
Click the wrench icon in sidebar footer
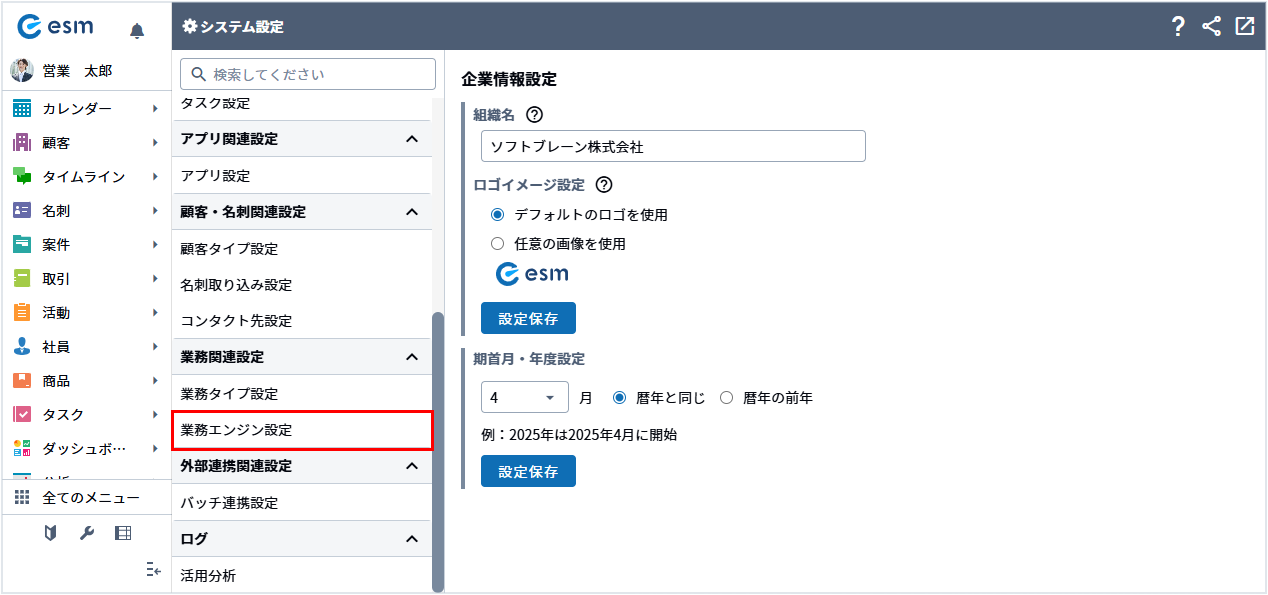click(87, 533)
